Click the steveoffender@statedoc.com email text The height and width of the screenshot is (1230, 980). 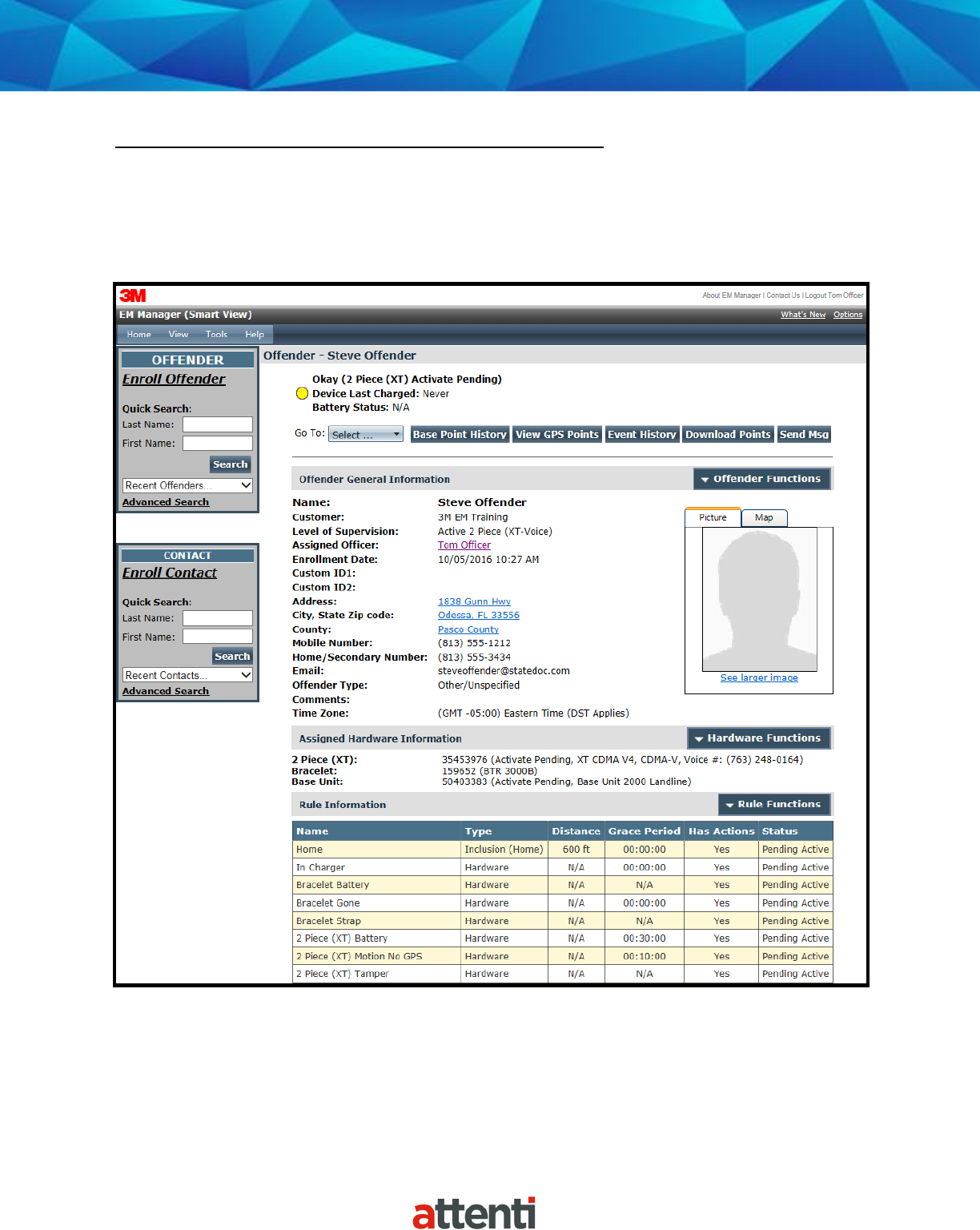coord(504,671)
